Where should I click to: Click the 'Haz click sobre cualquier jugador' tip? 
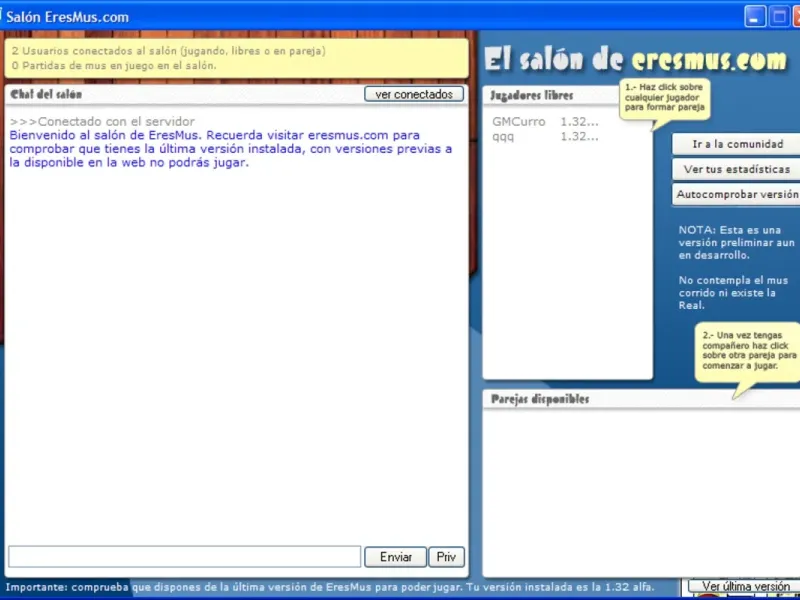(x=664, y=97)
